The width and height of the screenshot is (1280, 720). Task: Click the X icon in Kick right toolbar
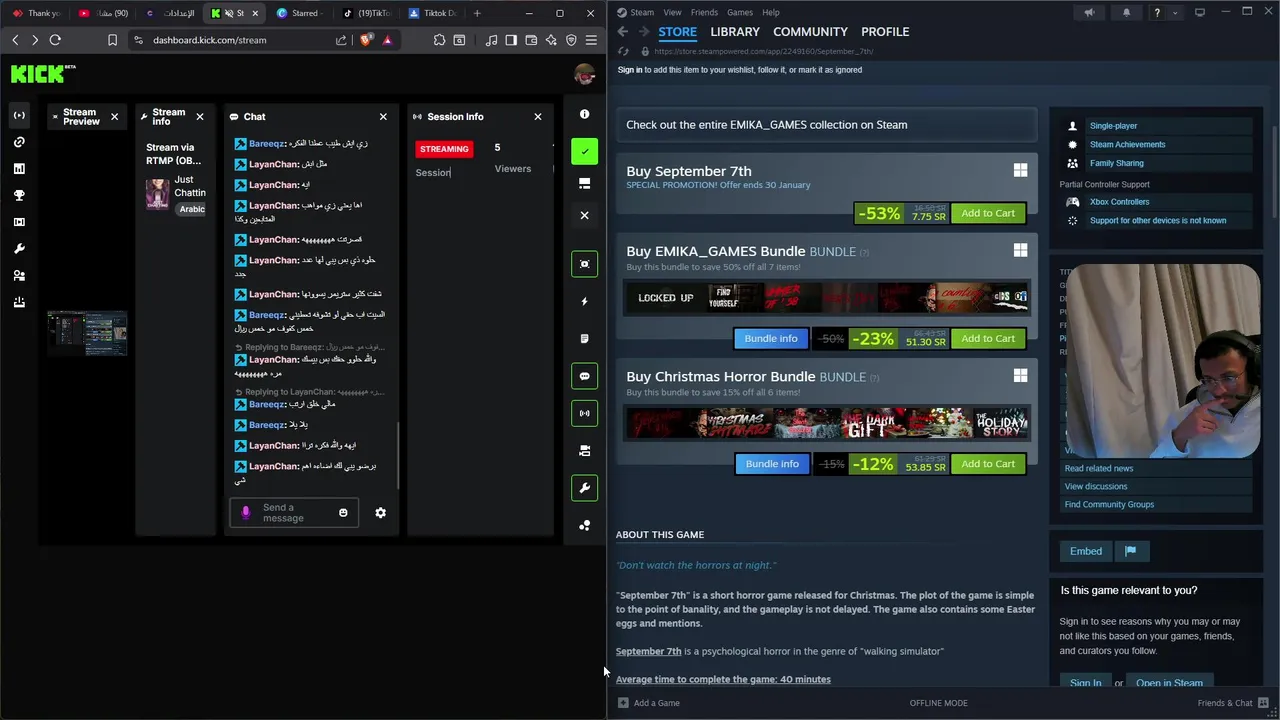point(585,215)
